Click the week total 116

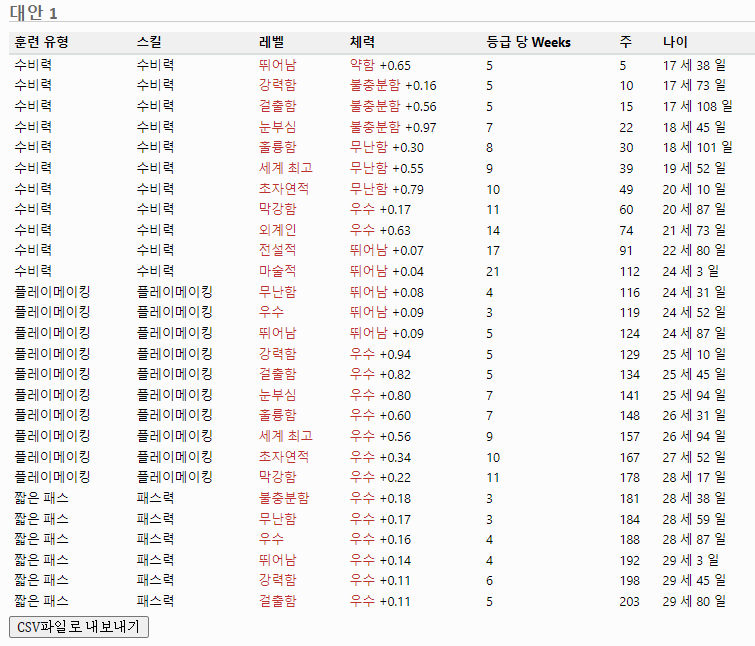629,292
